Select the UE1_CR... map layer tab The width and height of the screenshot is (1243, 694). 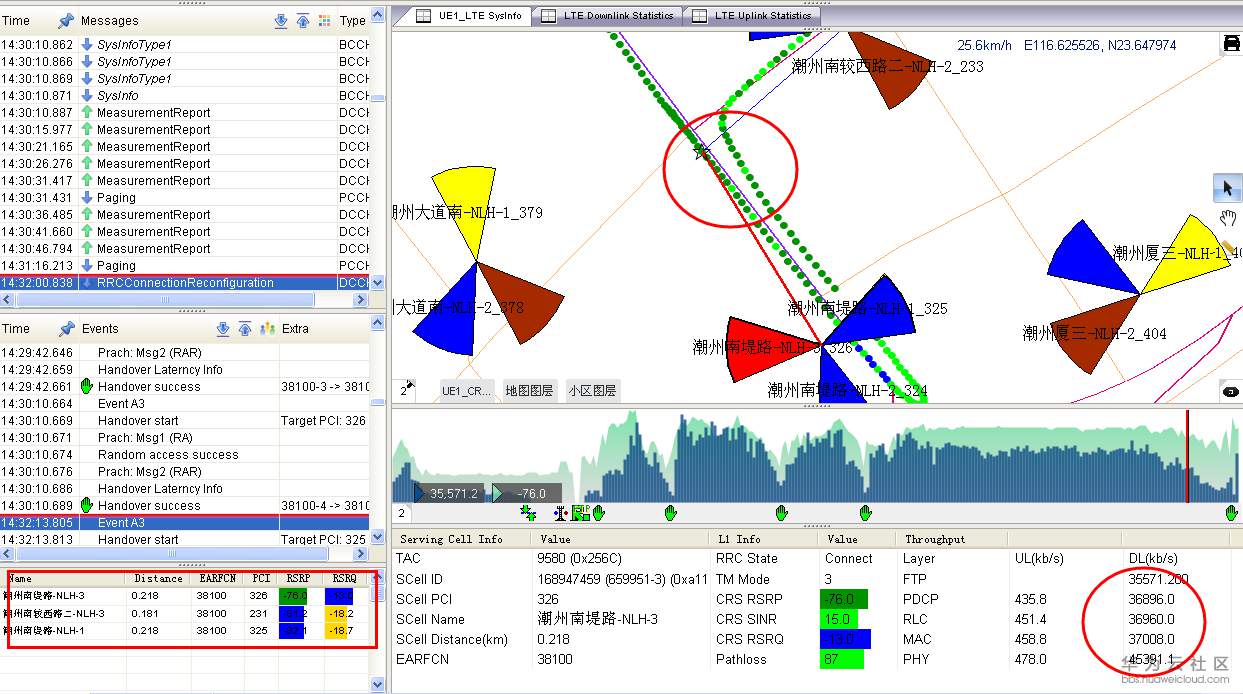coord(467,391)
